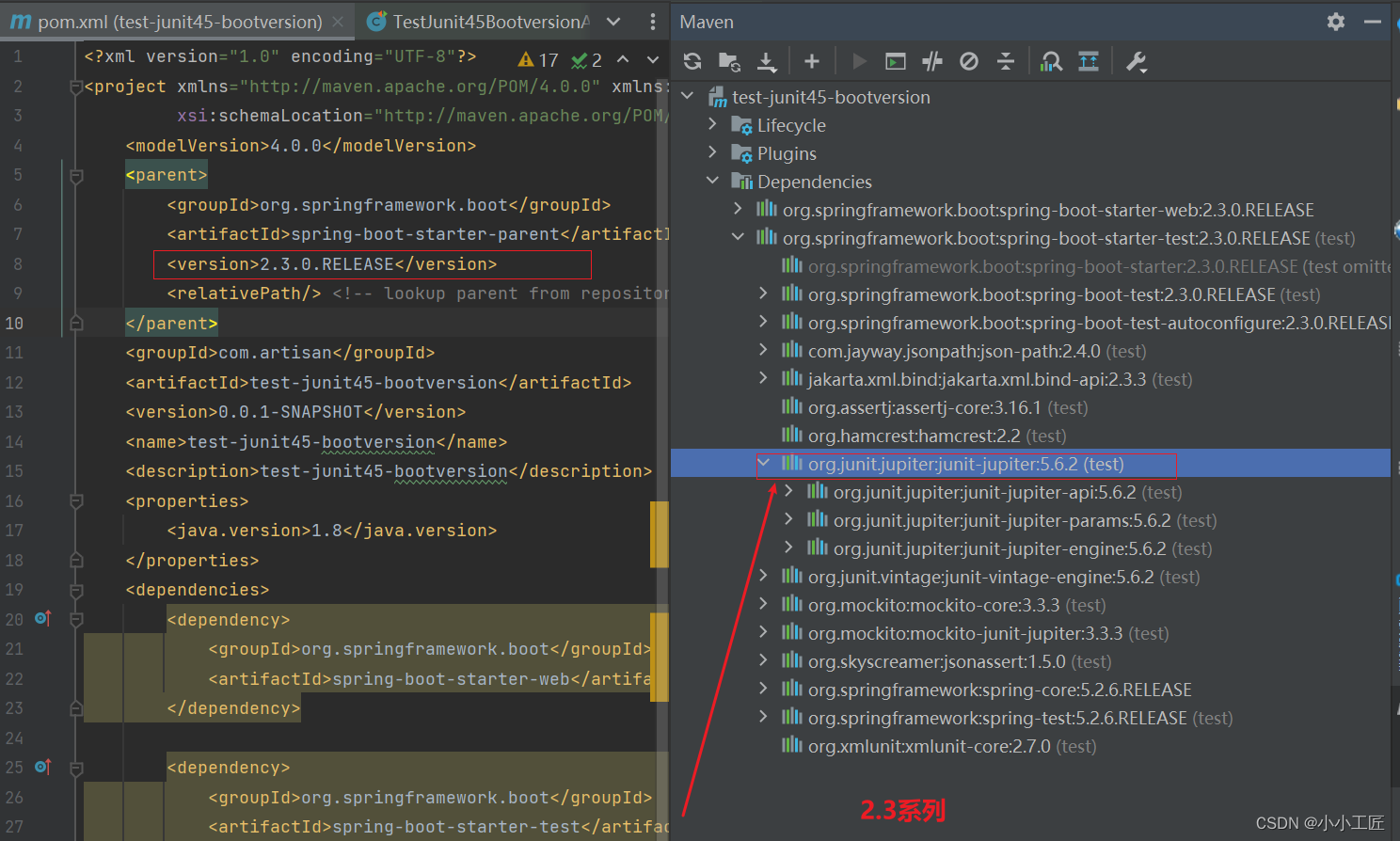Screen dimensions: 1400x841
Task: Click the 2 typos check indicator
Action: pos(587,60)
